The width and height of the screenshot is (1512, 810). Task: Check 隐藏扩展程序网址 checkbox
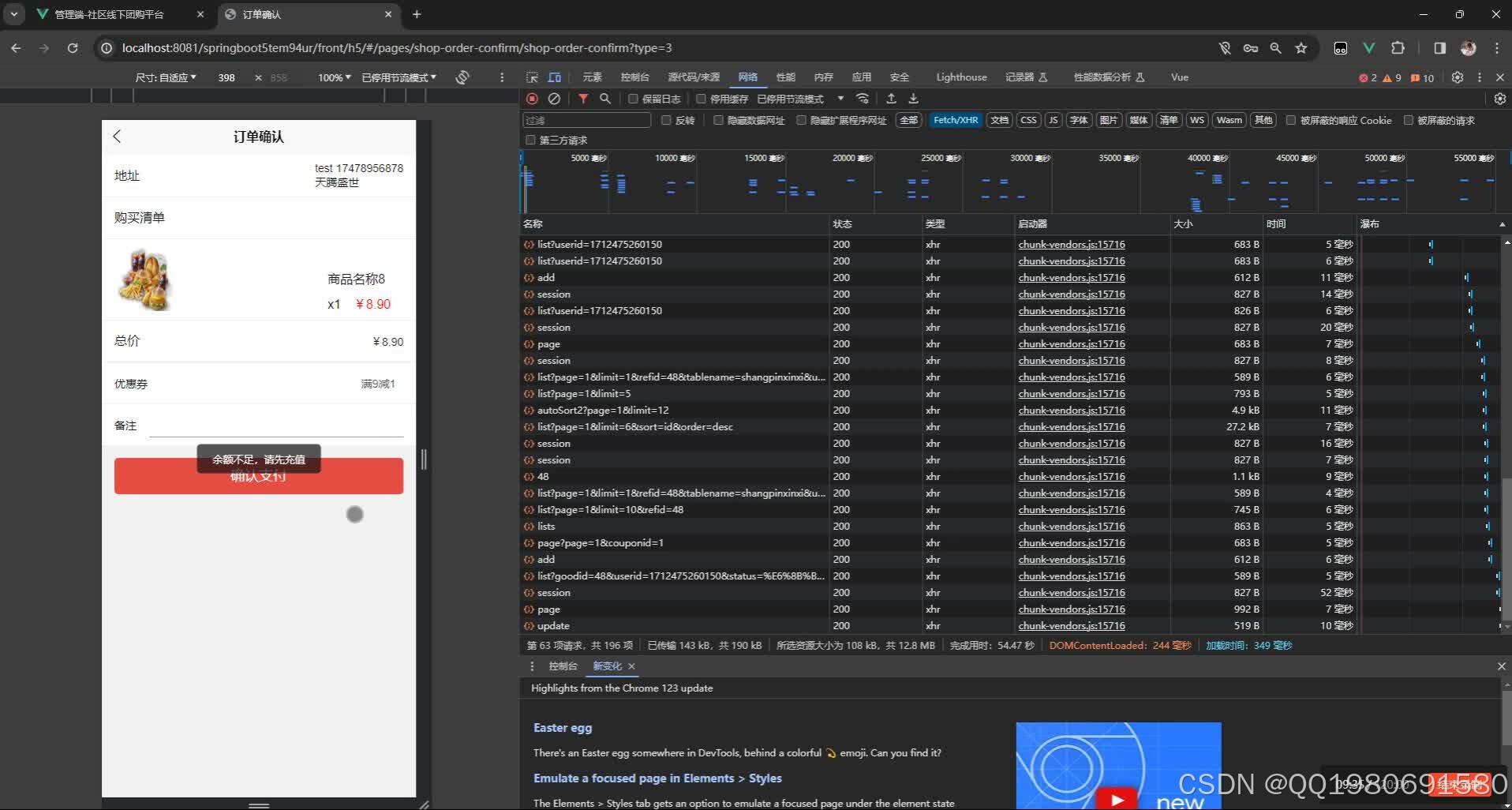802,120
